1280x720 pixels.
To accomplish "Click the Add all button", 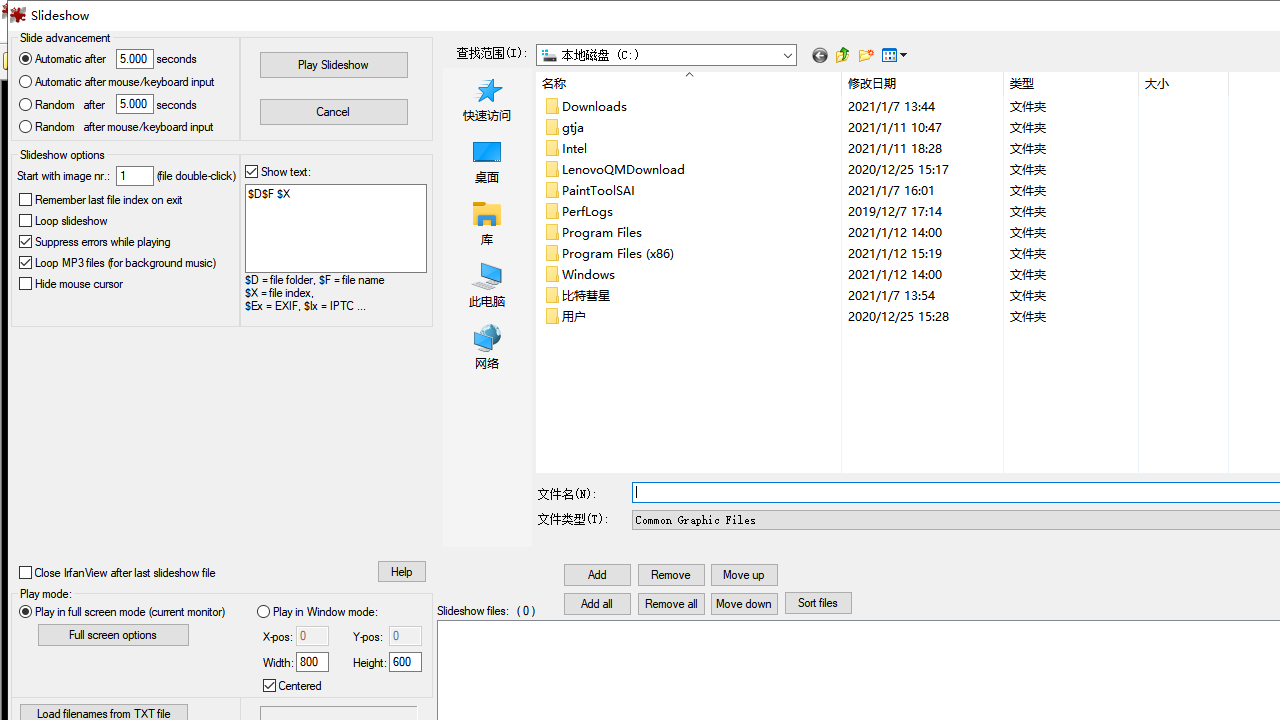I will pos(597,604).
